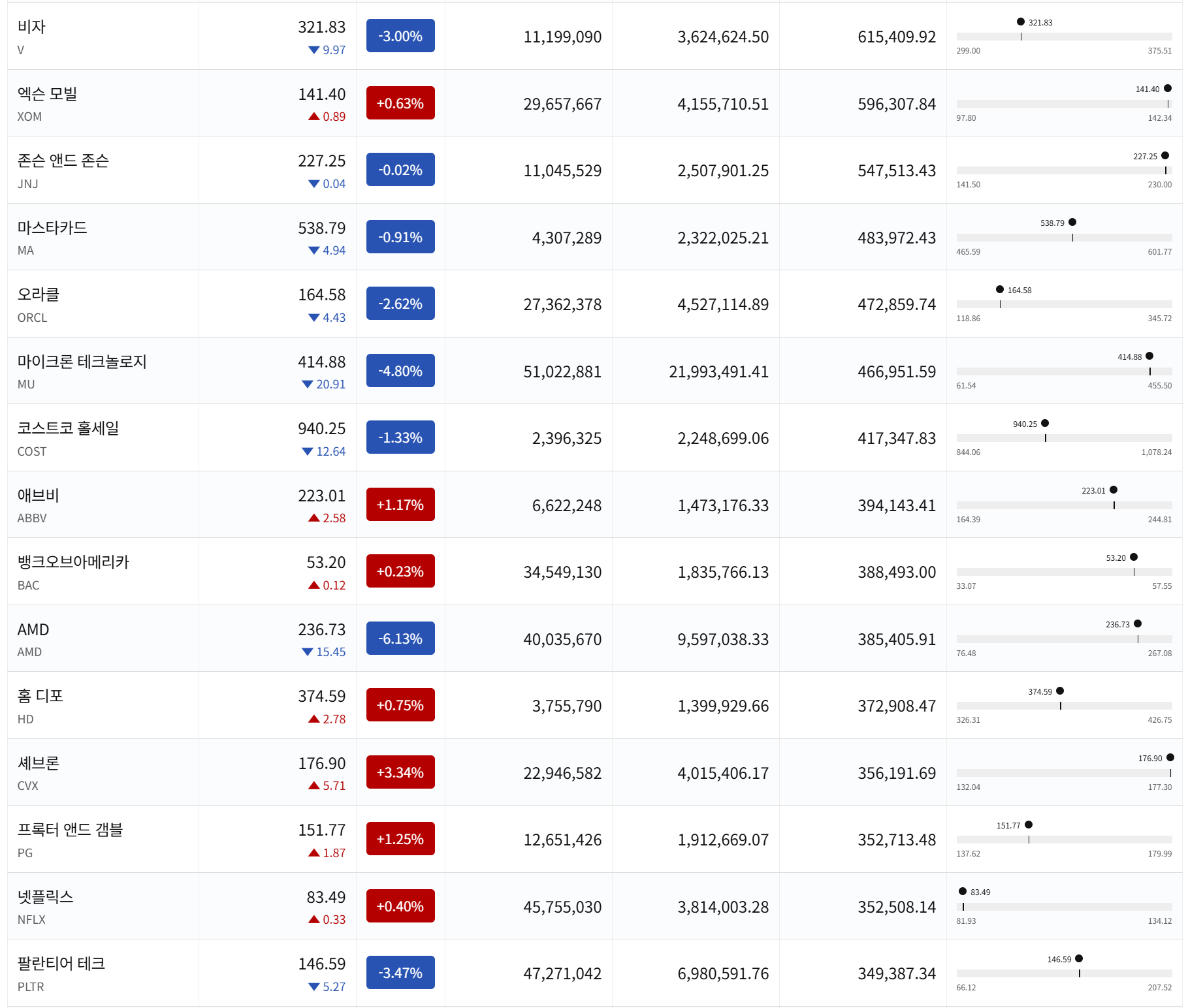The width and height of the screenshot is (1188, 1008).
Task: Click the -4.80% change badge
Action: tap(400, 371)
